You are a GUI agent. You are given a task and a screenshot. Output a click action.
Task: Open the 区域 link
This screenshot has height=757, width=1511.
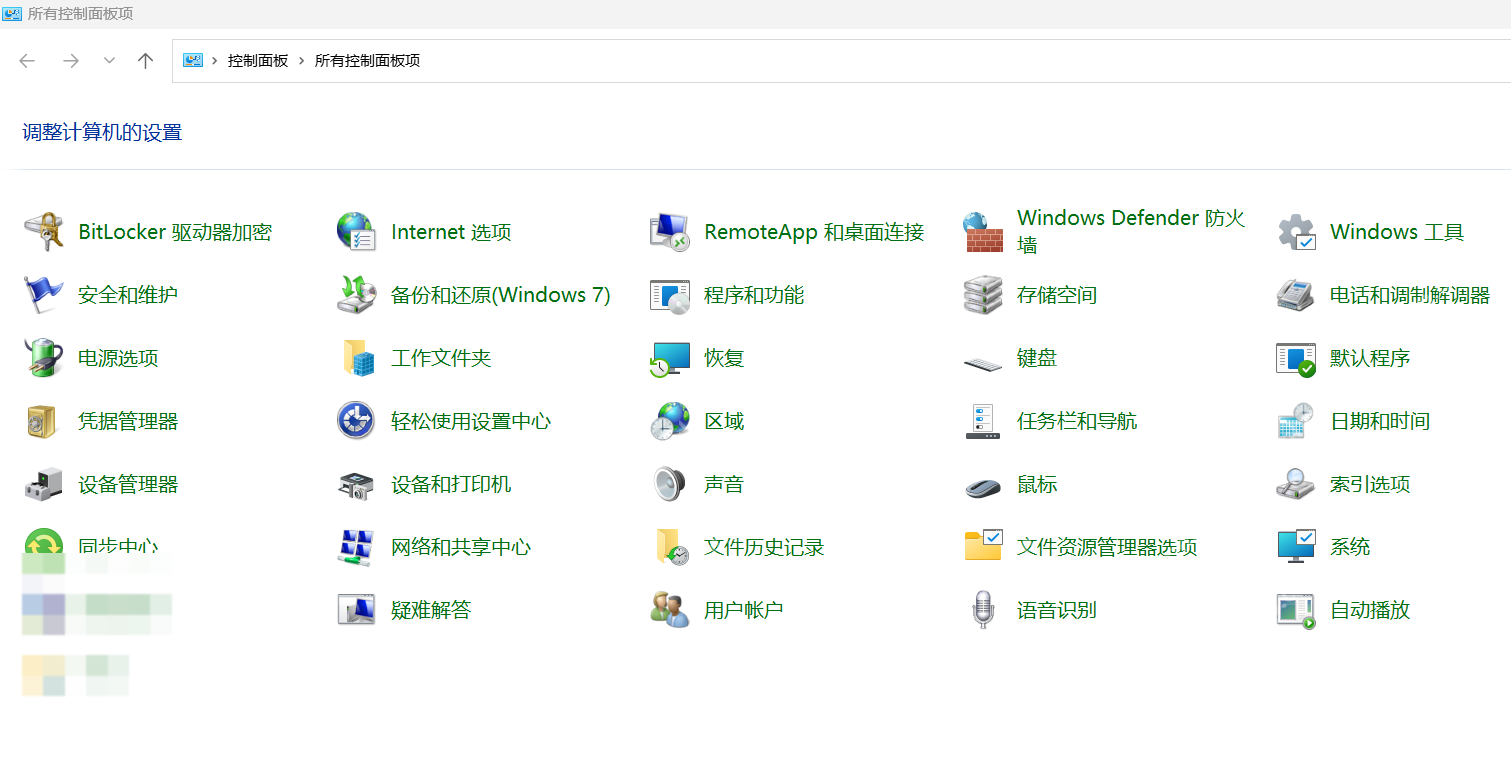(x=724, y=421)
